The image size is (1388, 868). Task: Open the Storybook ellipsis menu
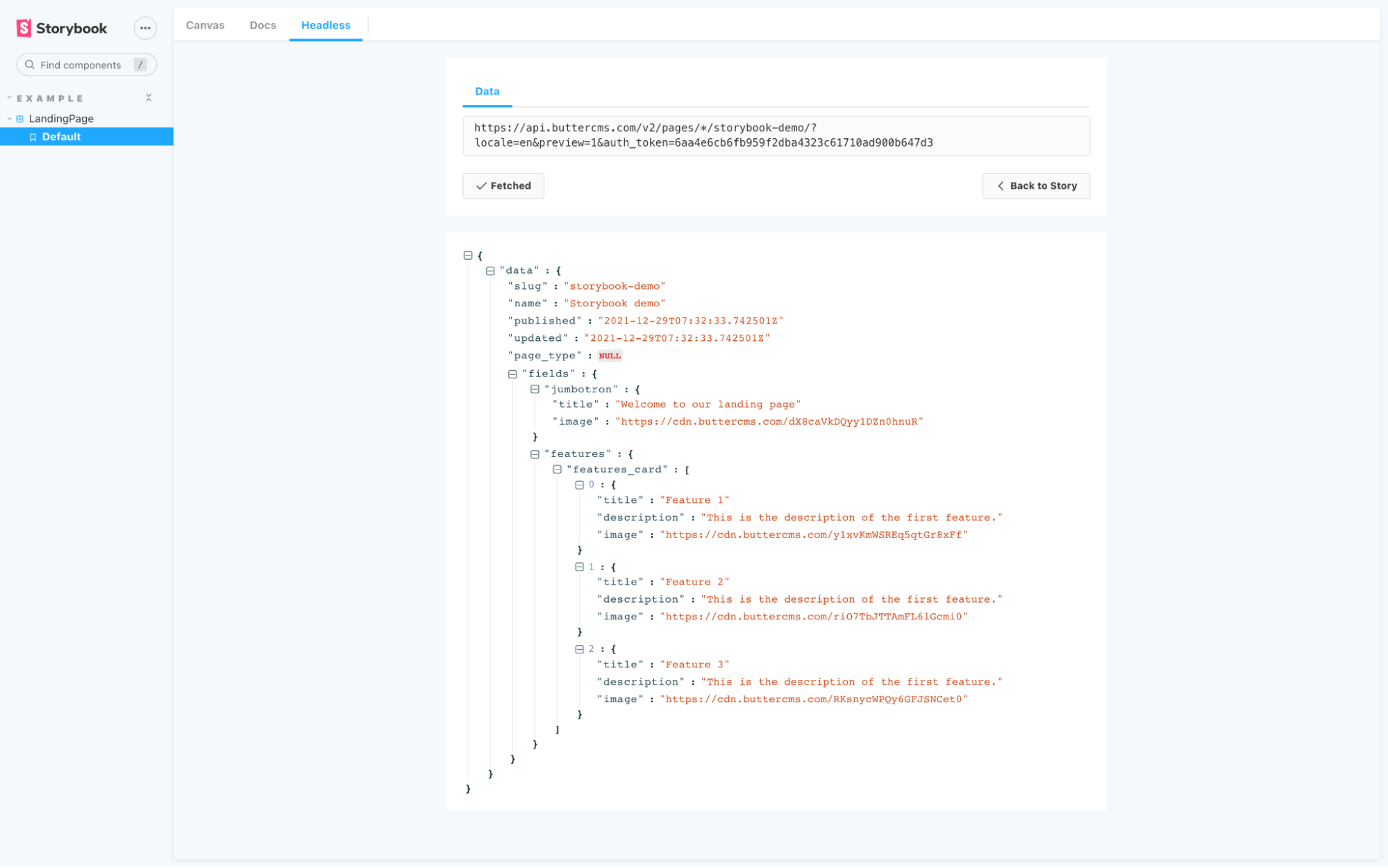[x=145, y=28]
